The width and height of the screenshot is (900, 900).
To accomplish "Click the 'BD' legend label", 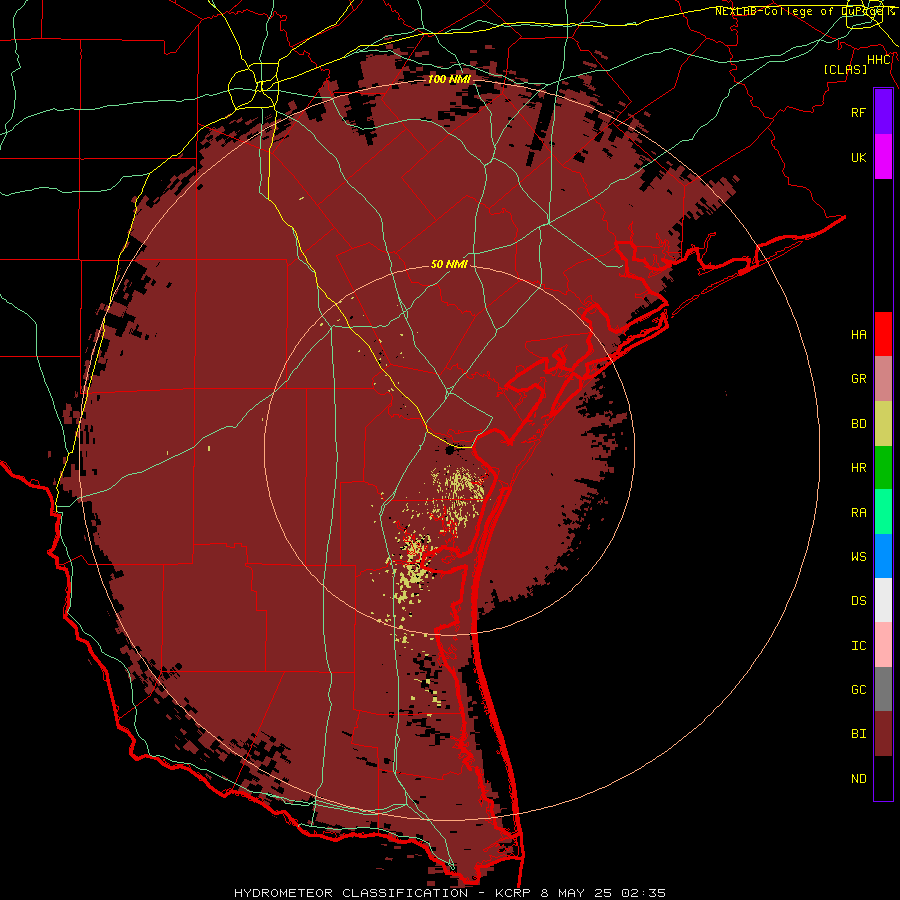I will pos(858,424).
